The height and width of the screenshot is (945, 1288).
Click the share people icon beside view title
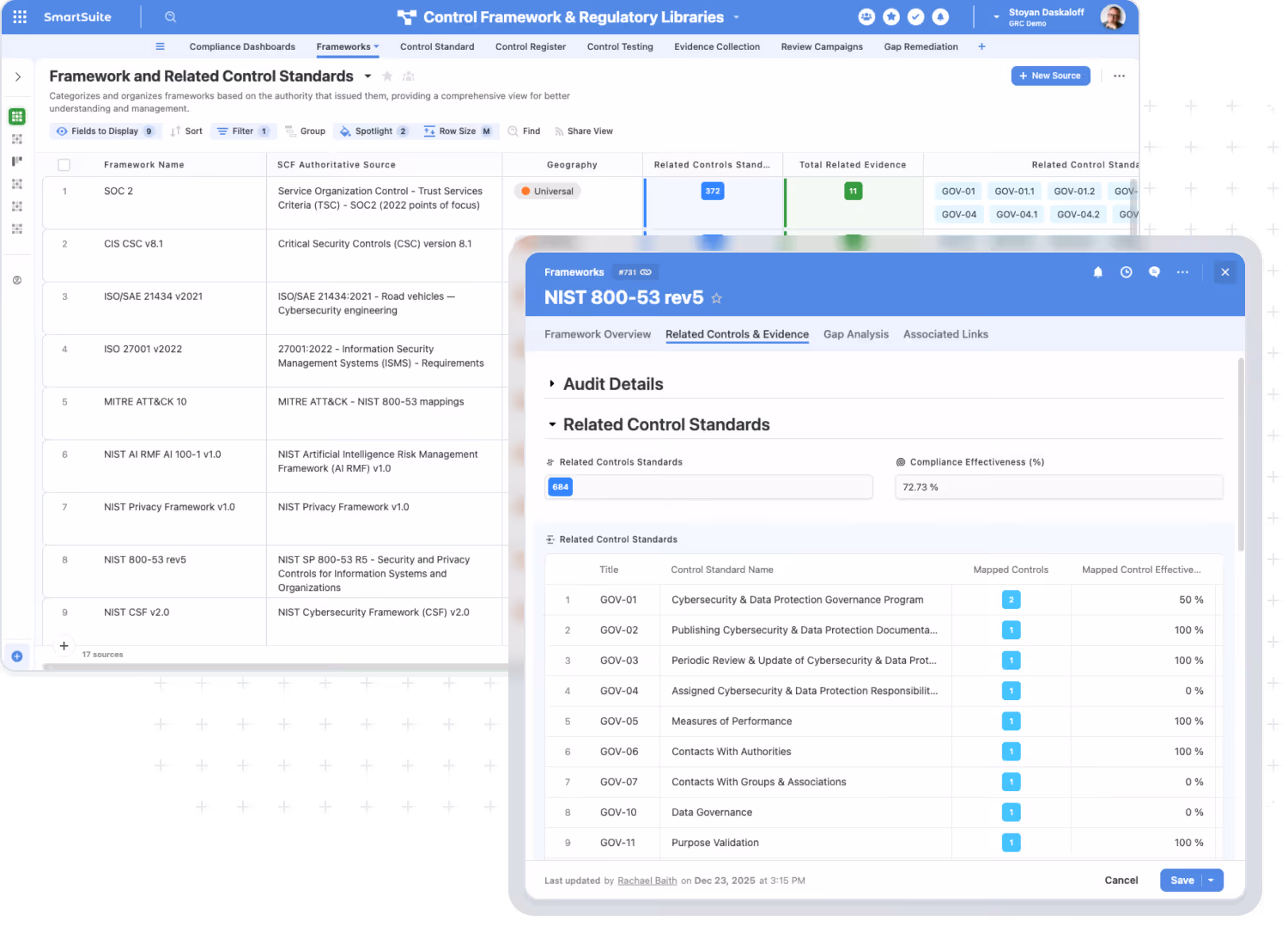tap(409, 76)
